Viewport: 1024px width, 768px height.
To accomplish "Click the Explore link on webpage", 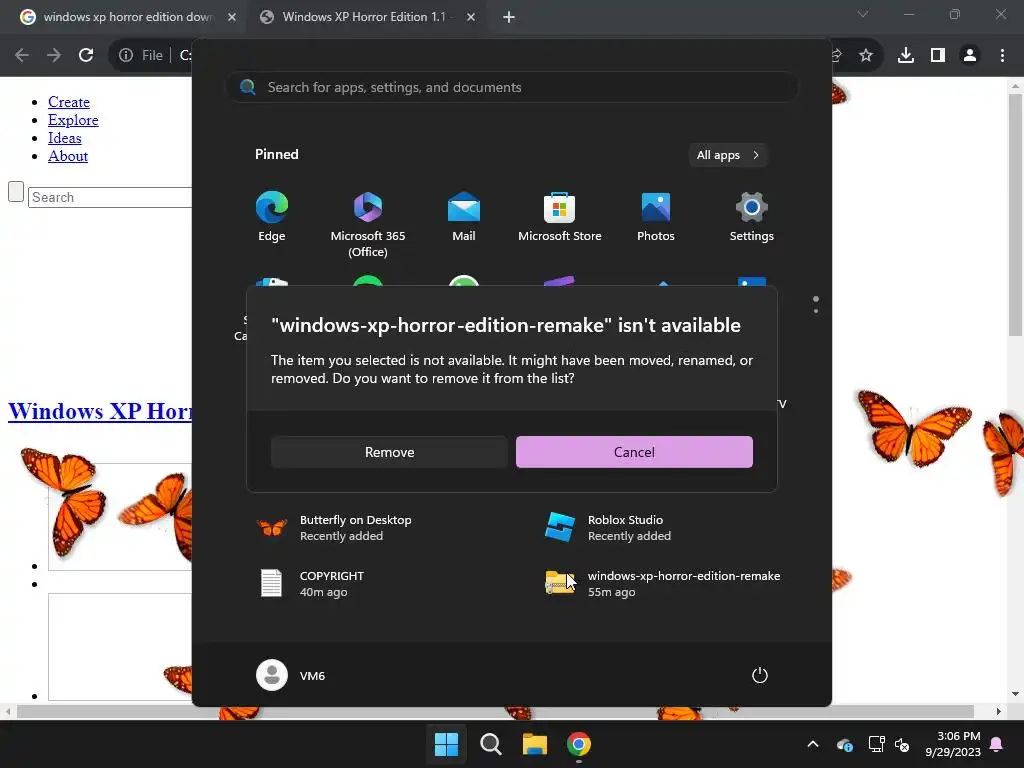I will (x=73, y=120).
